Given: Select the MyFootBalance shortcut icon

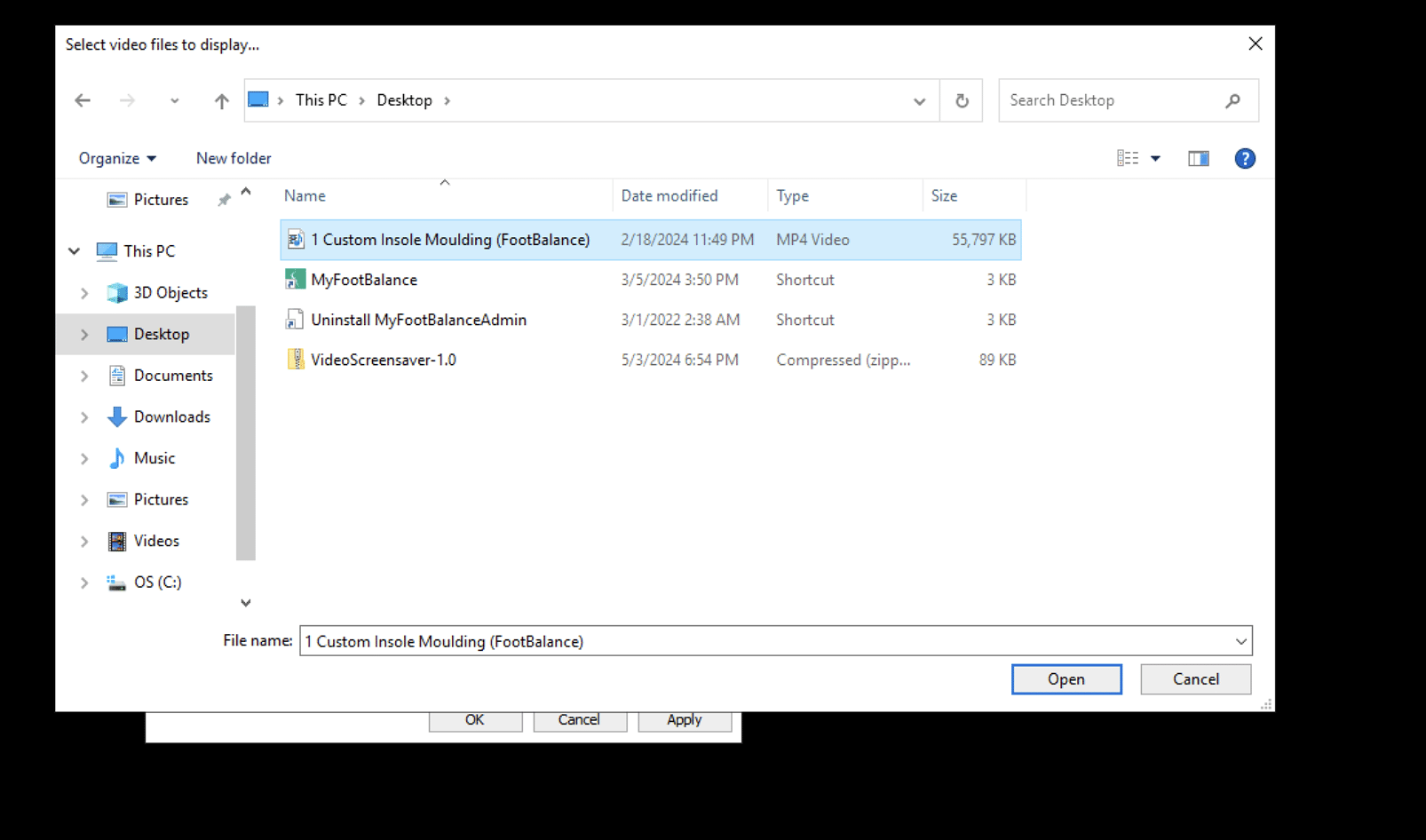Looking at the screenshot, I should click(296, 279).
